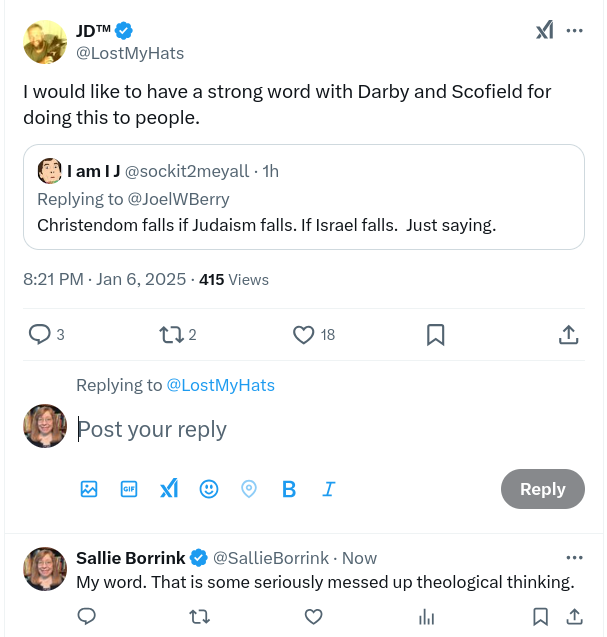Image resolution: width=607 pixels, height=637 pixels.
Task: Toggle bold formatting in reply composer
Action: (289, 489)
